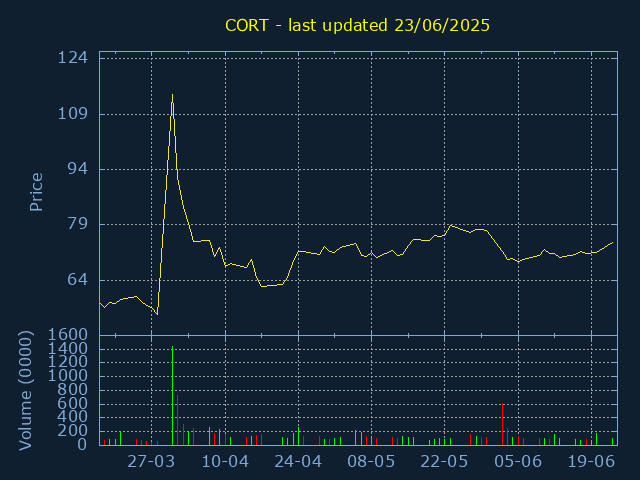Click the date label 24-04
Screen dimensions: 640x480
point(298,462)
